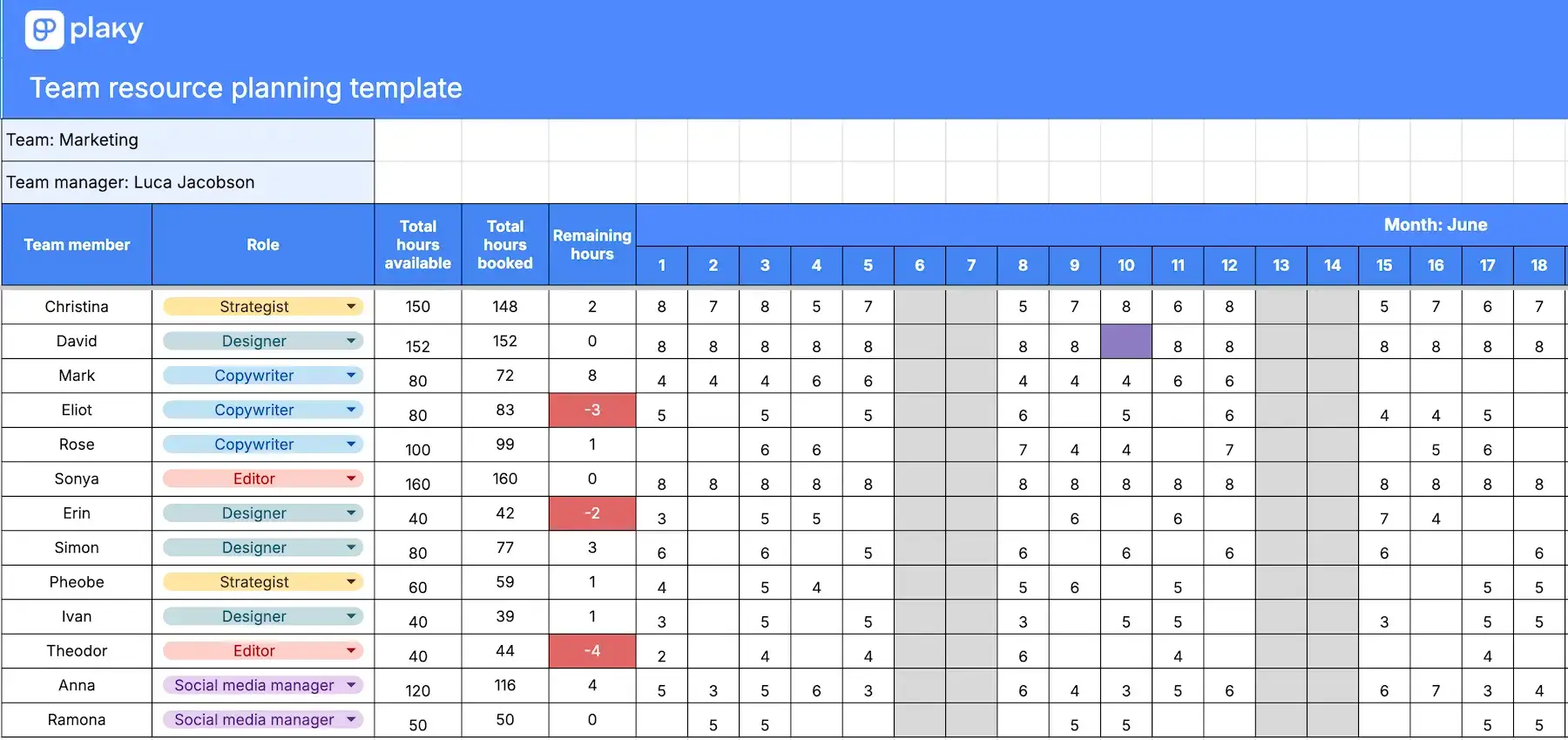1568x740 pixels.
Task: Click the Remaining hours column header
Action: (x=592, y=245)
